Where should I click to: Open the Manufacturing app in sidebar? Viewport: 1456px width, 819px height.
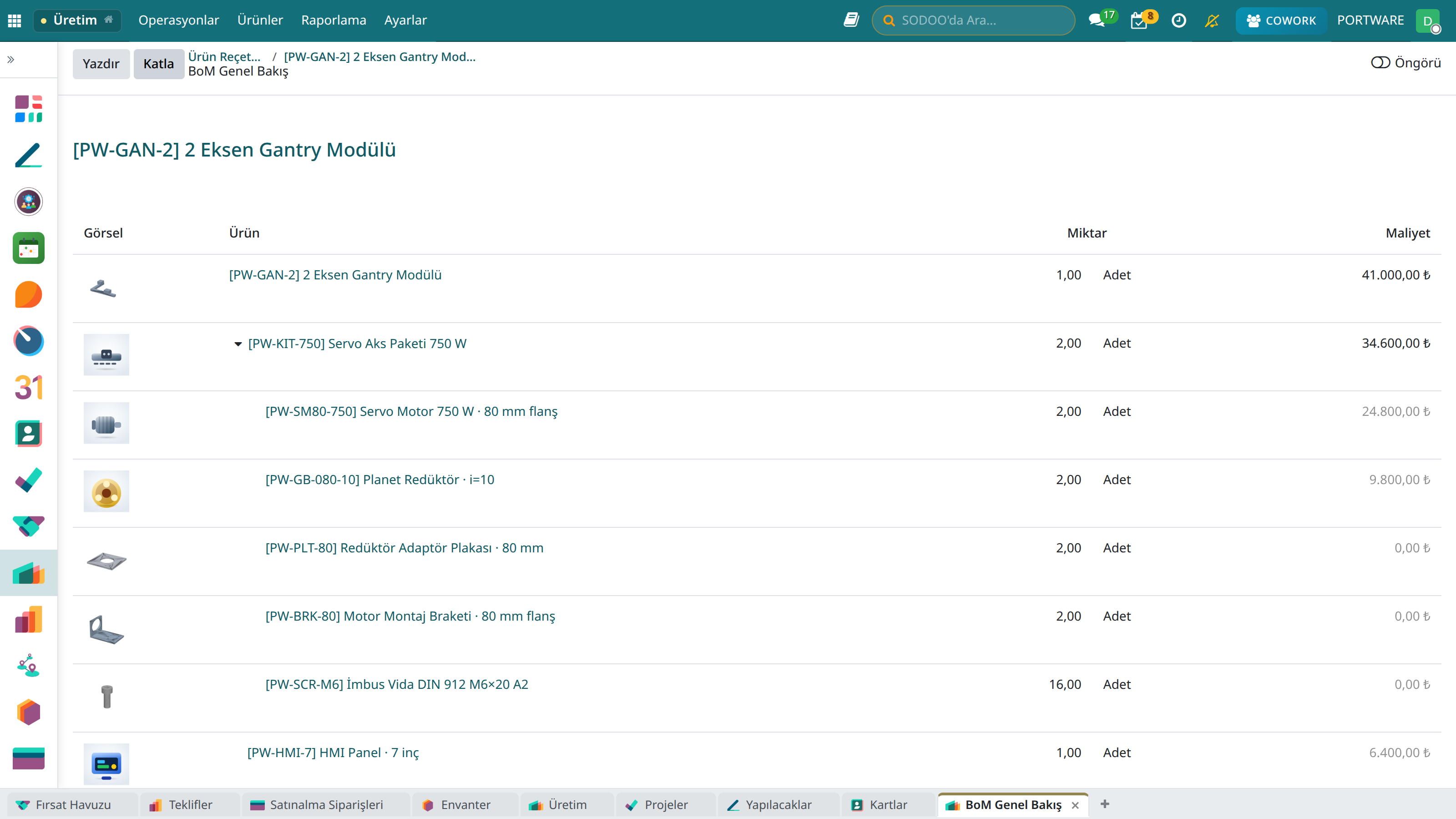[28, 572]
